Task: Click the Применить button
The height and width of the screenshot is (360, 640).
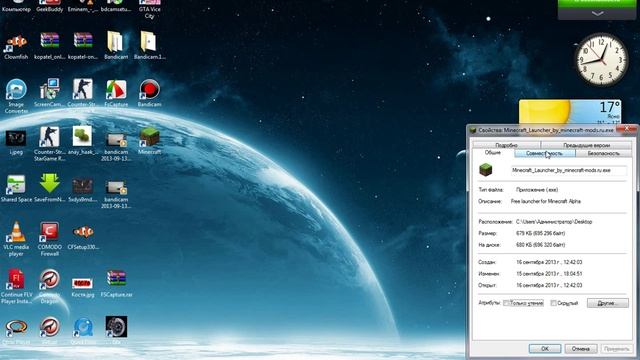Action: pos(616,349)
